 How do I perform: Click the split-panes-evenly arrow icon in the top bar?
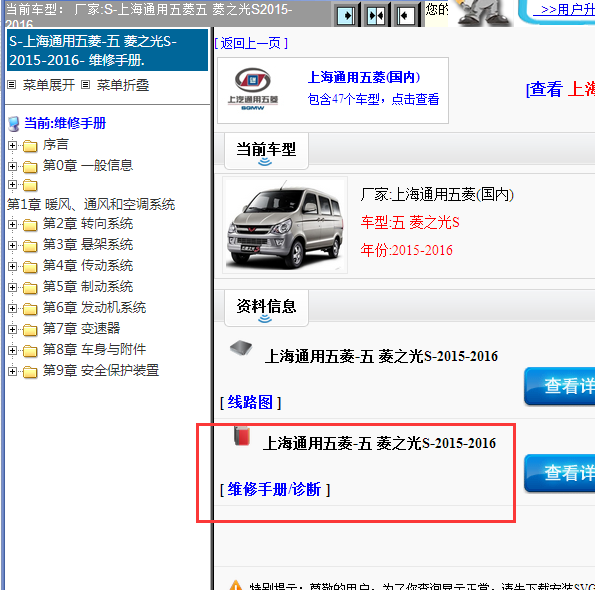click(x=376, y=16)
